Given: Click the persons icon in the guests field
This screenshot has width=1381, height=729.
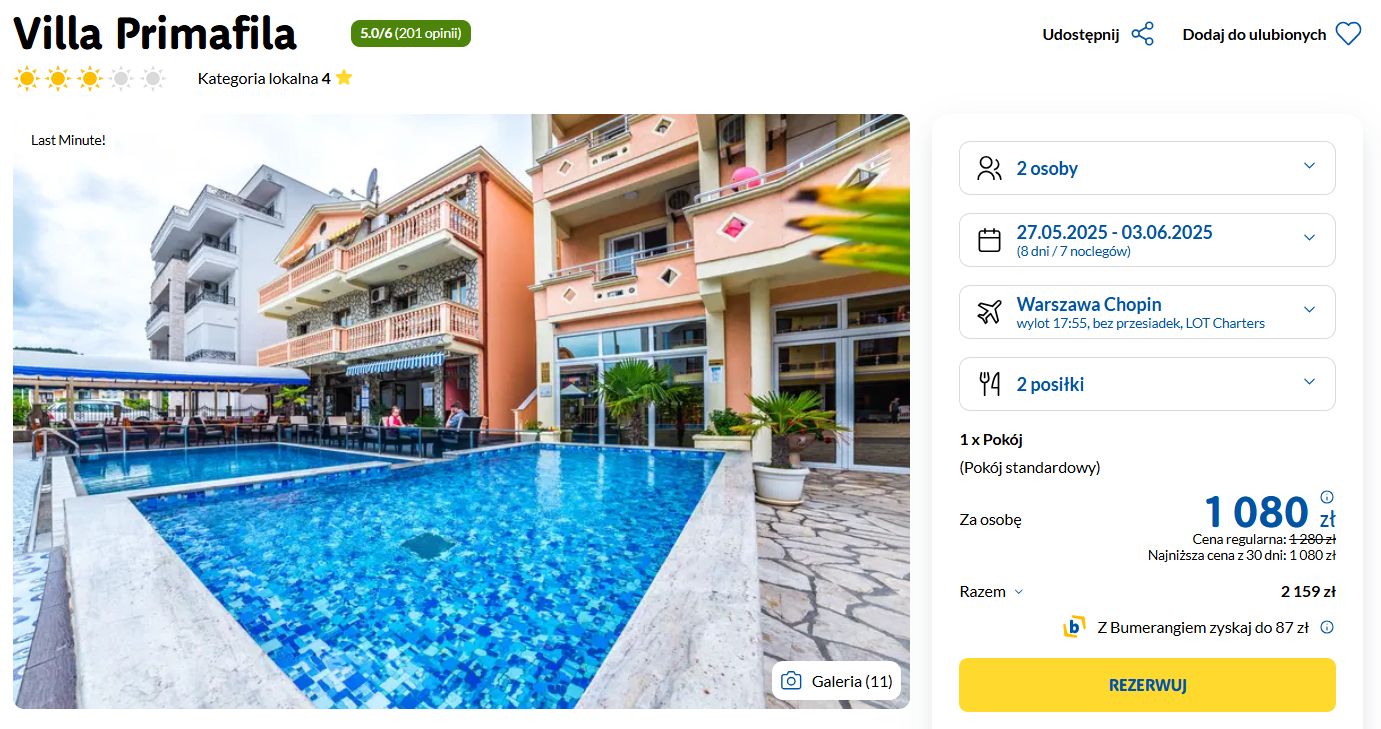Looking at the screenshot, I should pos(989,168).
